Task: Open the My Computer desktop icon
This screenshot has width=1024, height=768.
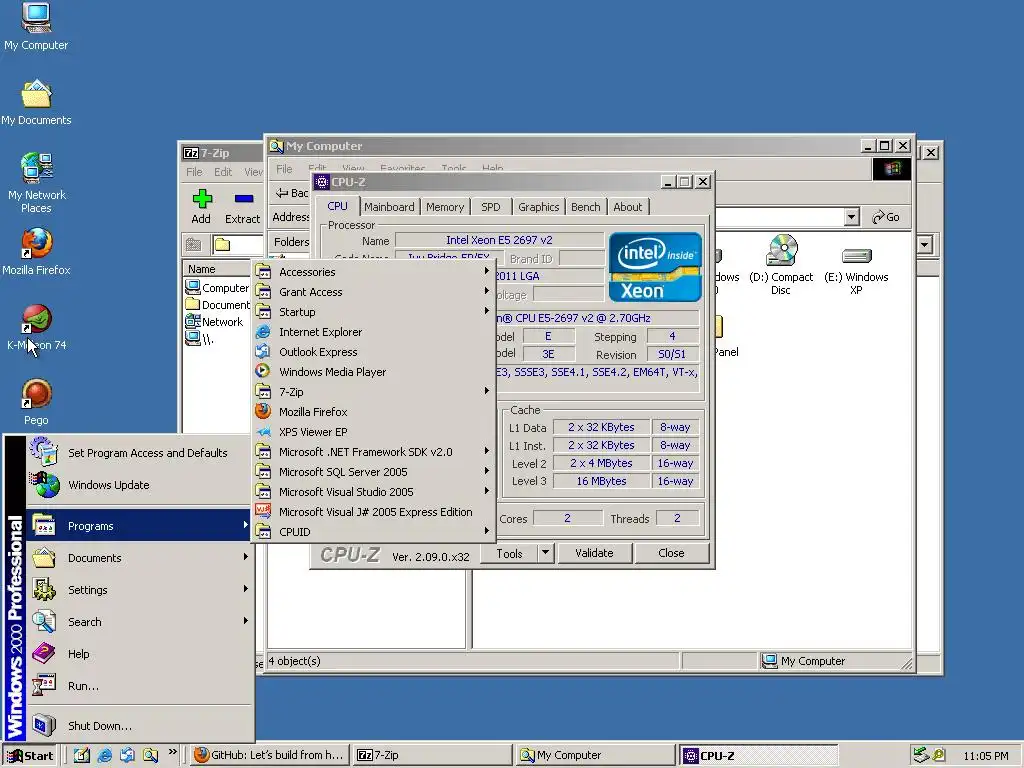Action: (x=36, y=26)
